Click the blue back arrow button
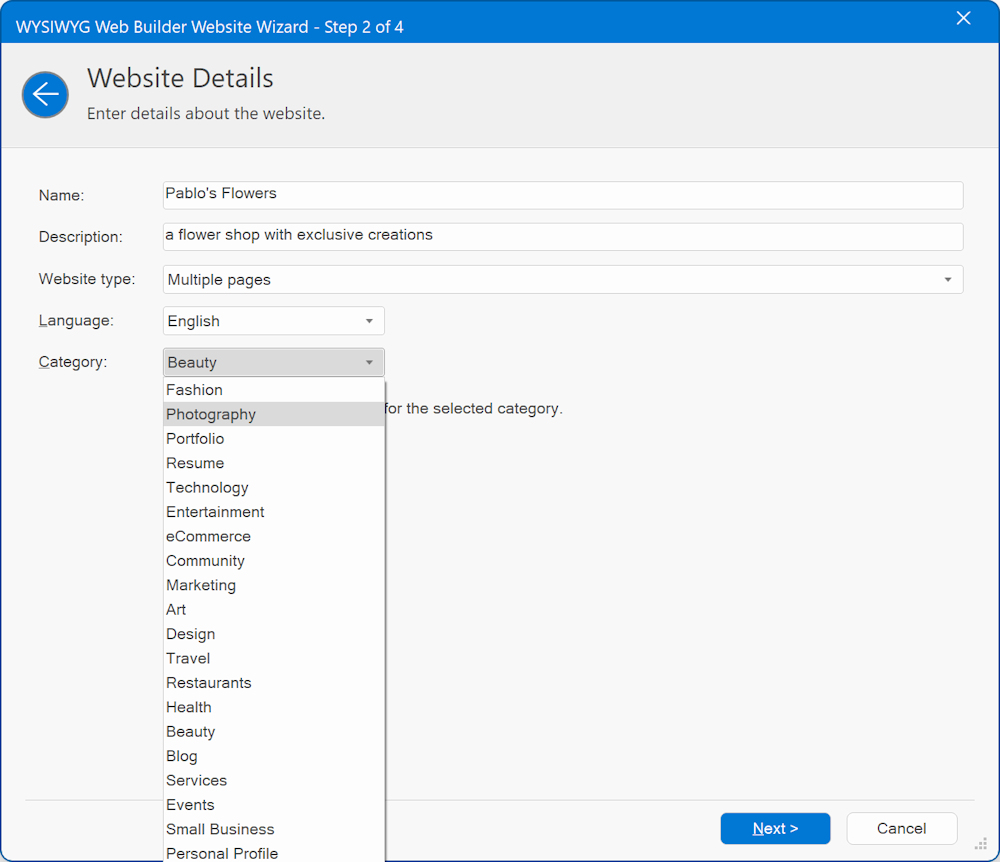 point(45,95)
